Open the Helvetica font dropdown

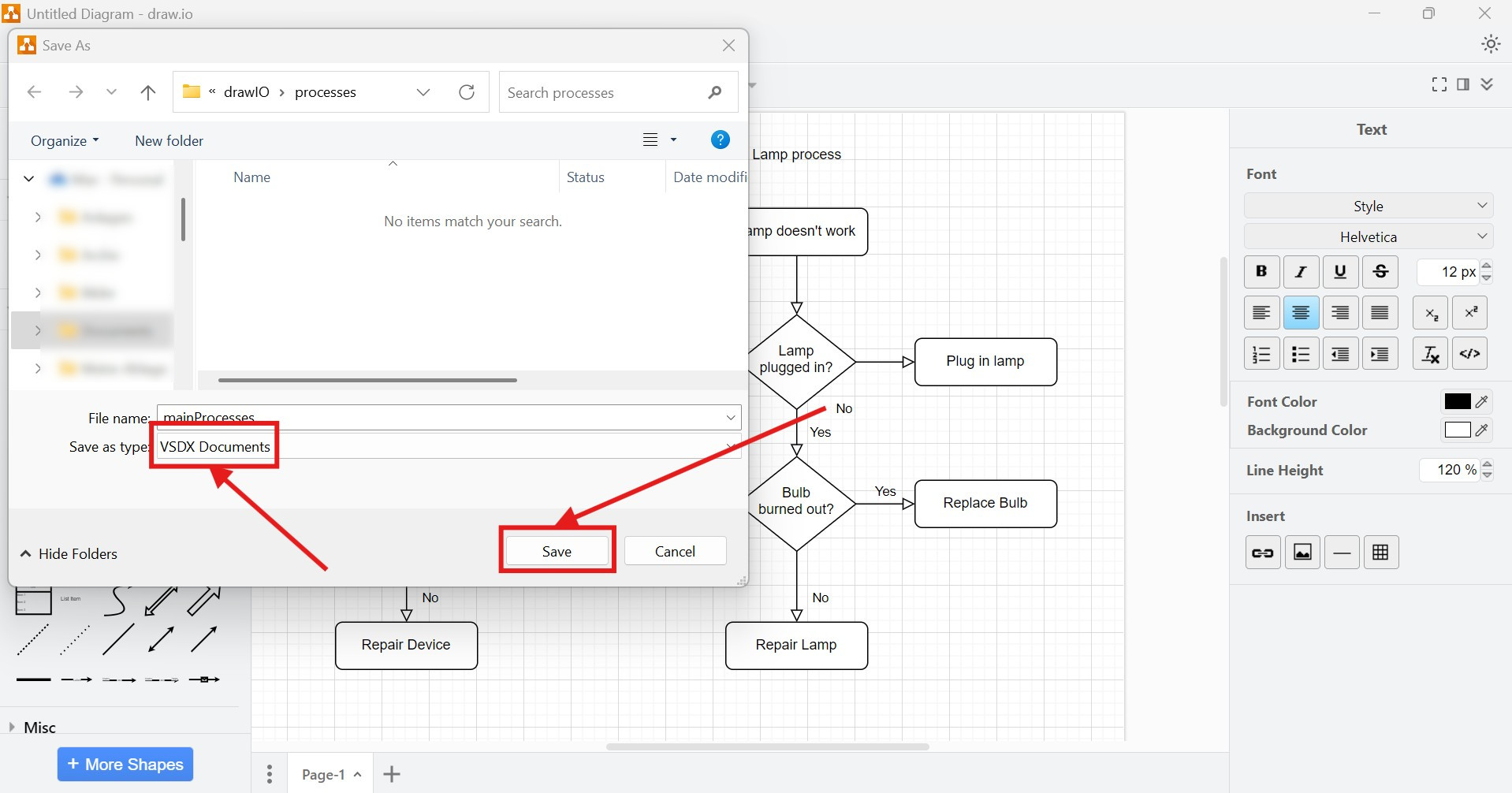1369,236
